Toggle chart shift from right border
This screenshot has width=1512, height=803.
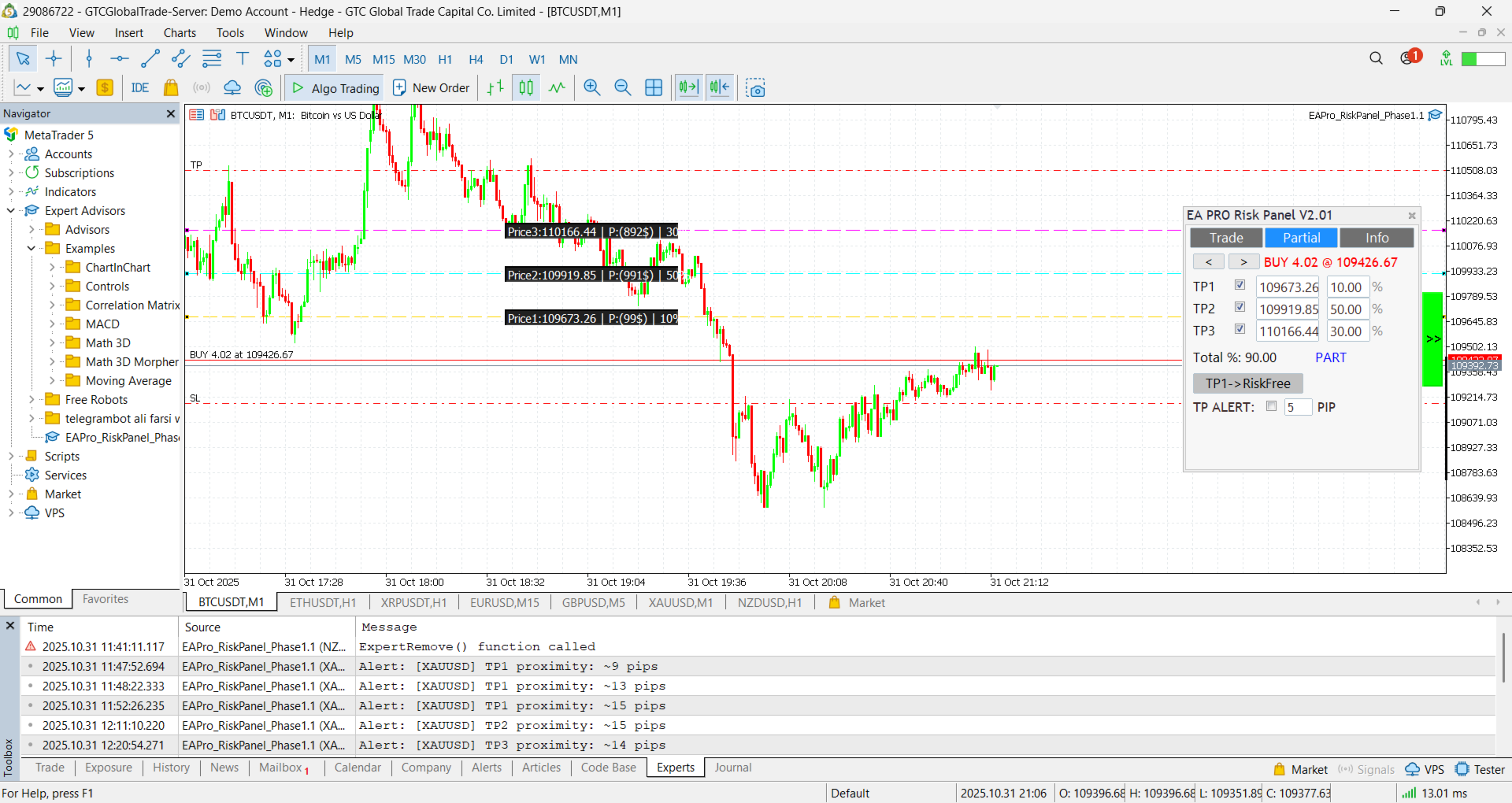click(720, 88)
